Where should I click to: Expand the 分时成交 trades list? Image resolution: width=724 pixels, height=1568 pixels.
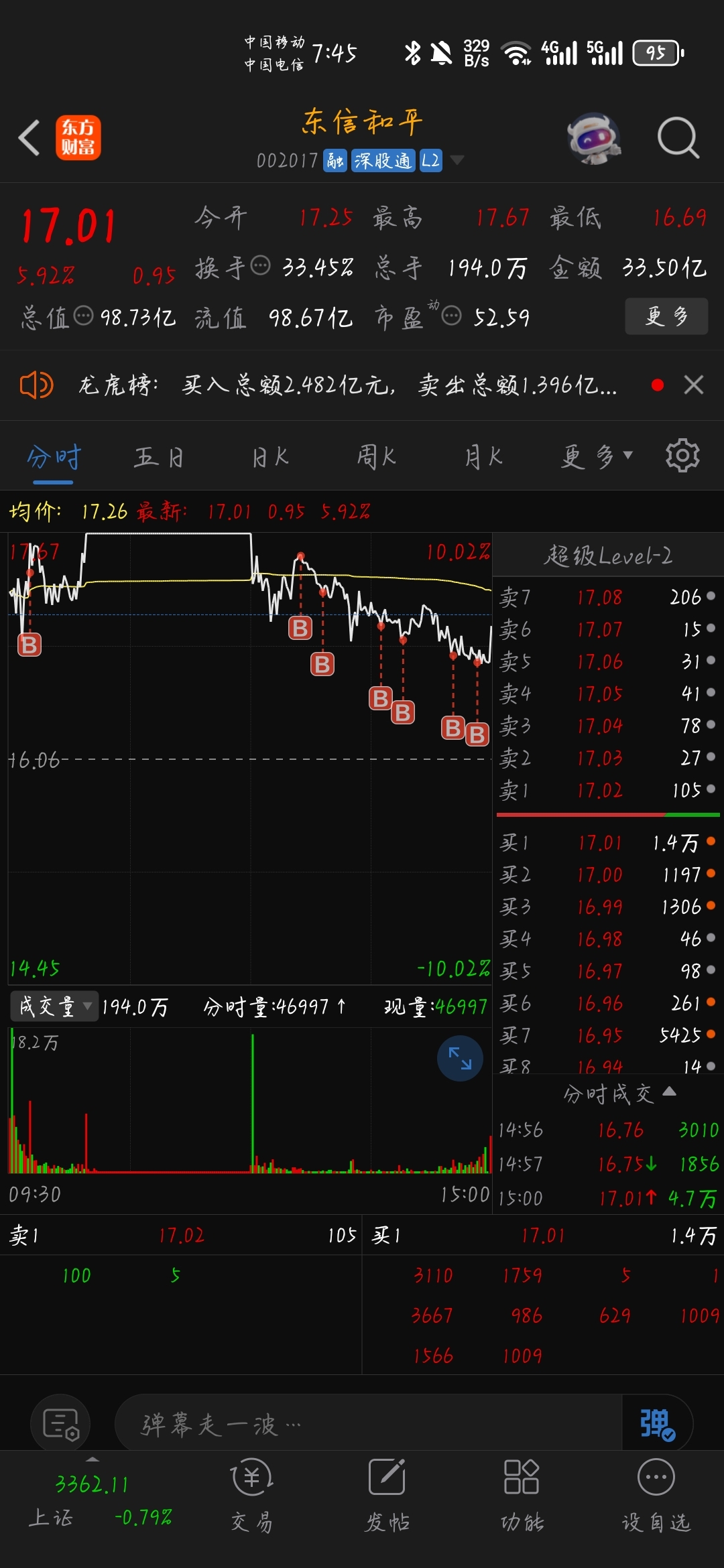point(619,1094)
